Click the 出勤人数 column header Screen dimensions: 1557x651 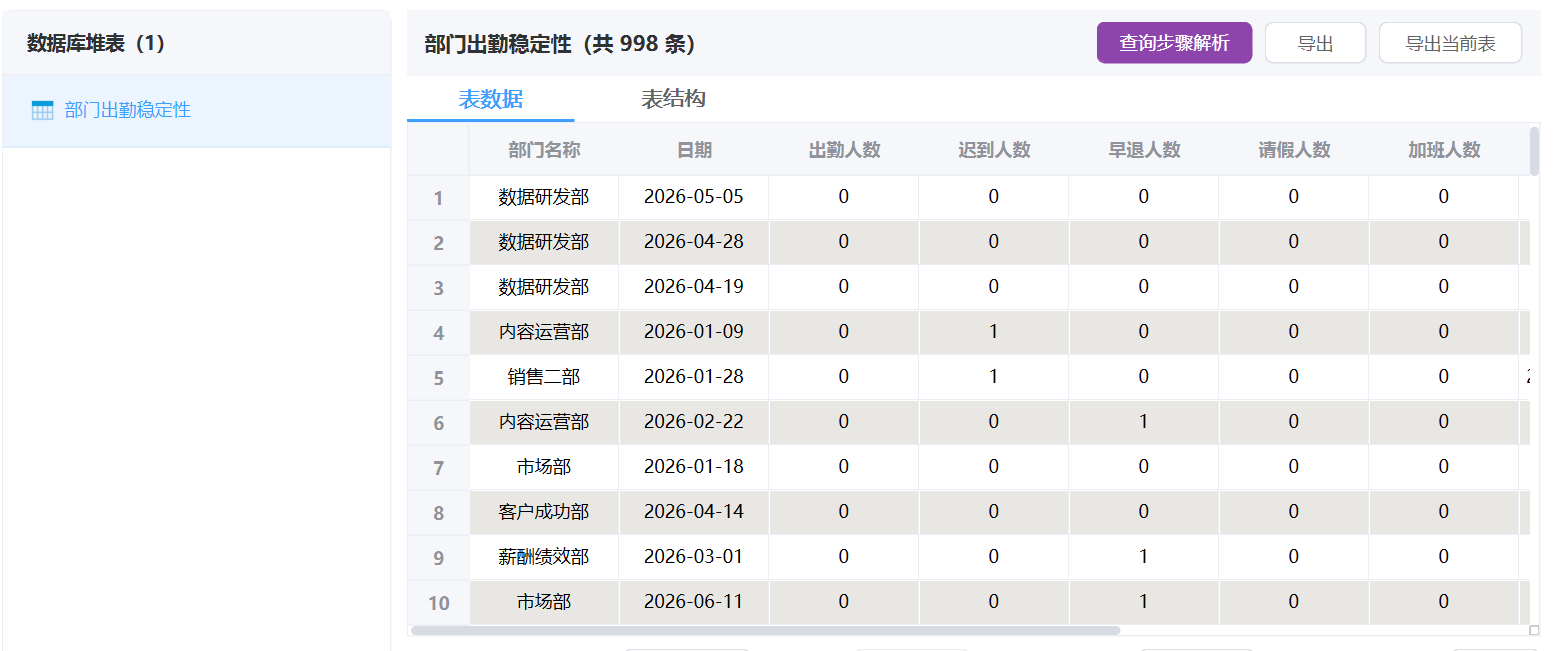844,150
